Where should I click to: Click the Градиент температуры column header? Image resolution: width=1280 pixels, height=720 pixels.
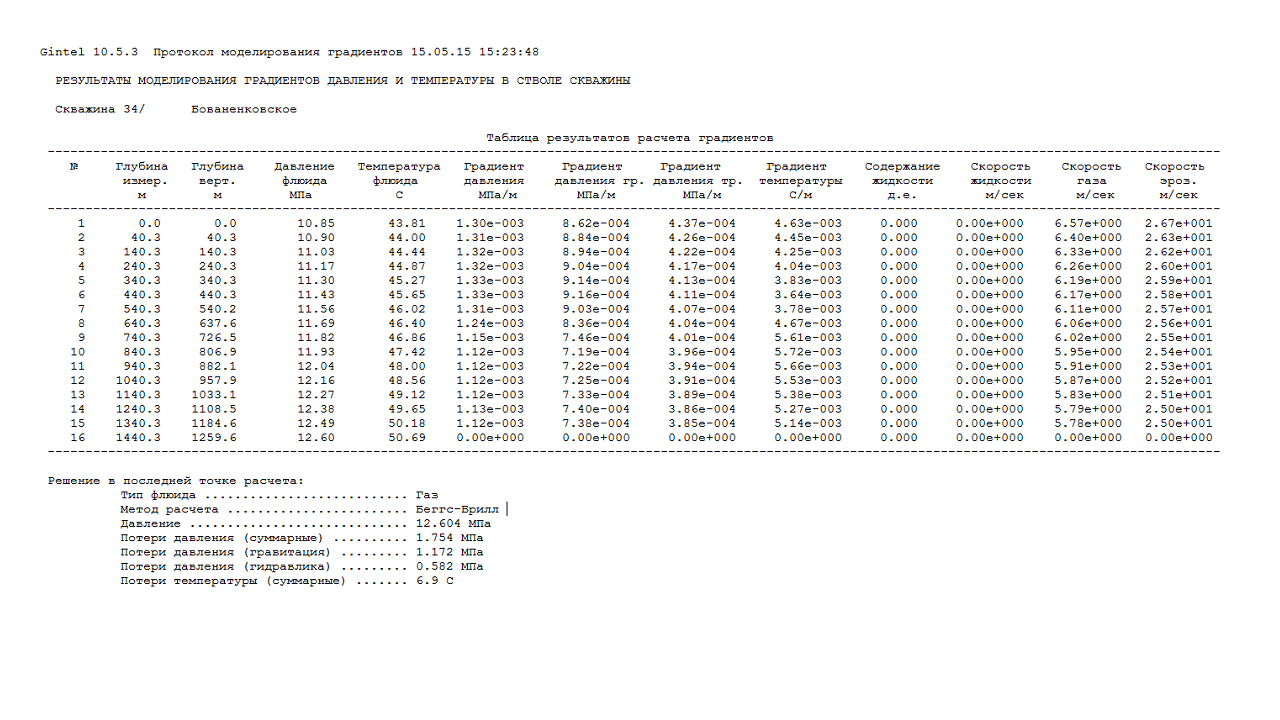pos(796,181)
